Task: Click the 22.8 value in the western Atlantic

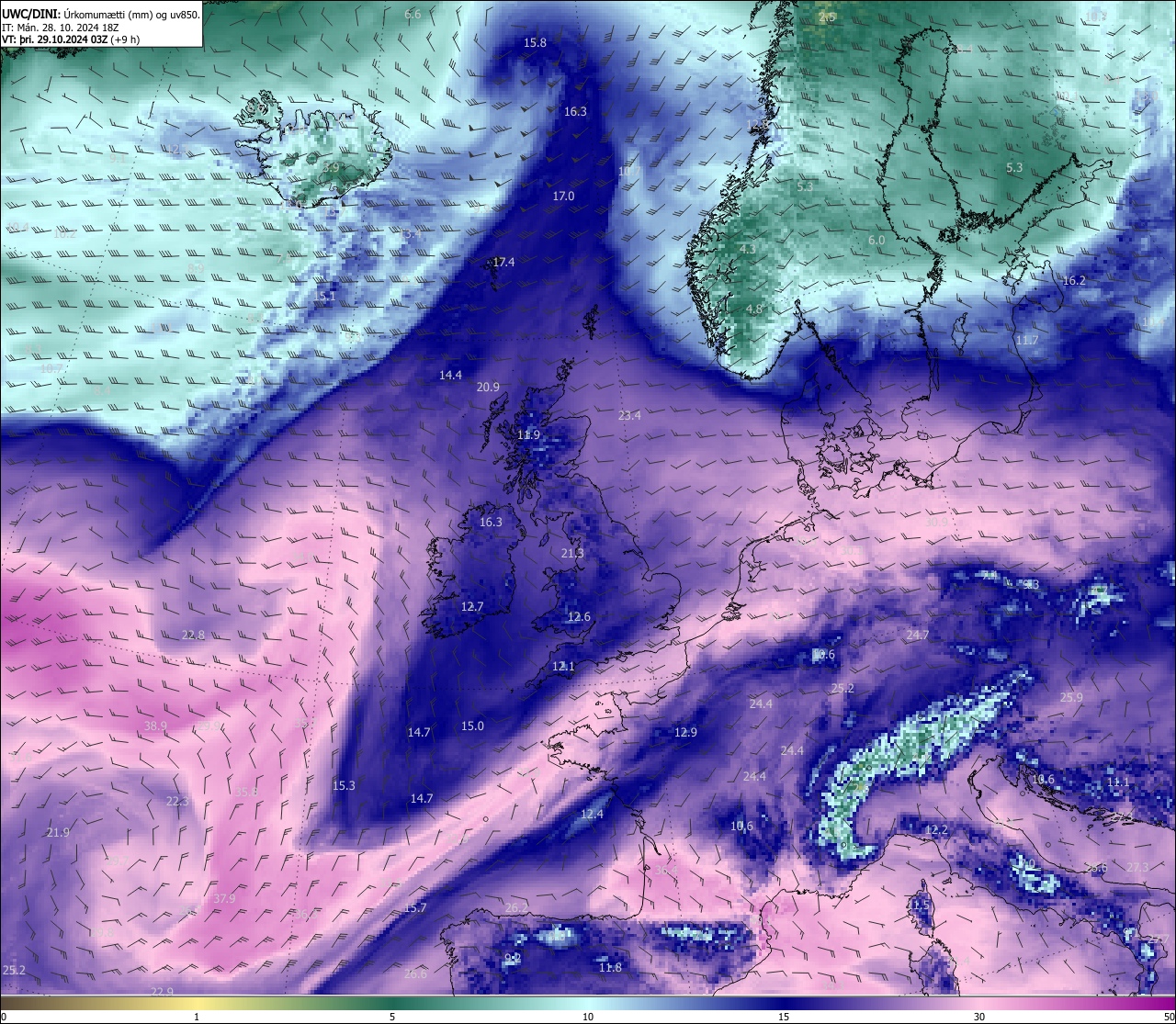Action: [x=193, y=636]
